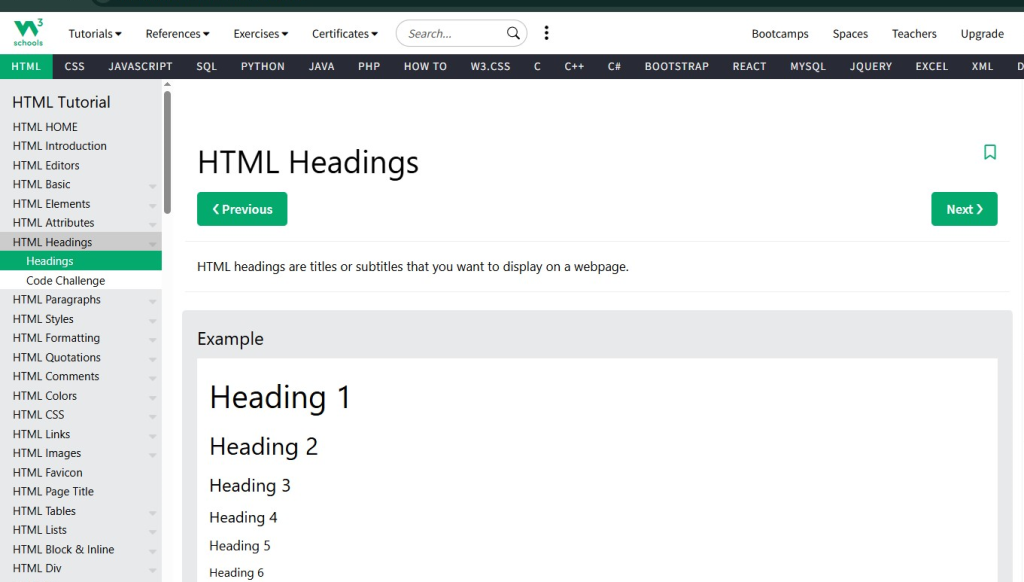Open the Certificates dropdown menu
This screenshot has width=1024, height=582.
[x=345, y=34]
